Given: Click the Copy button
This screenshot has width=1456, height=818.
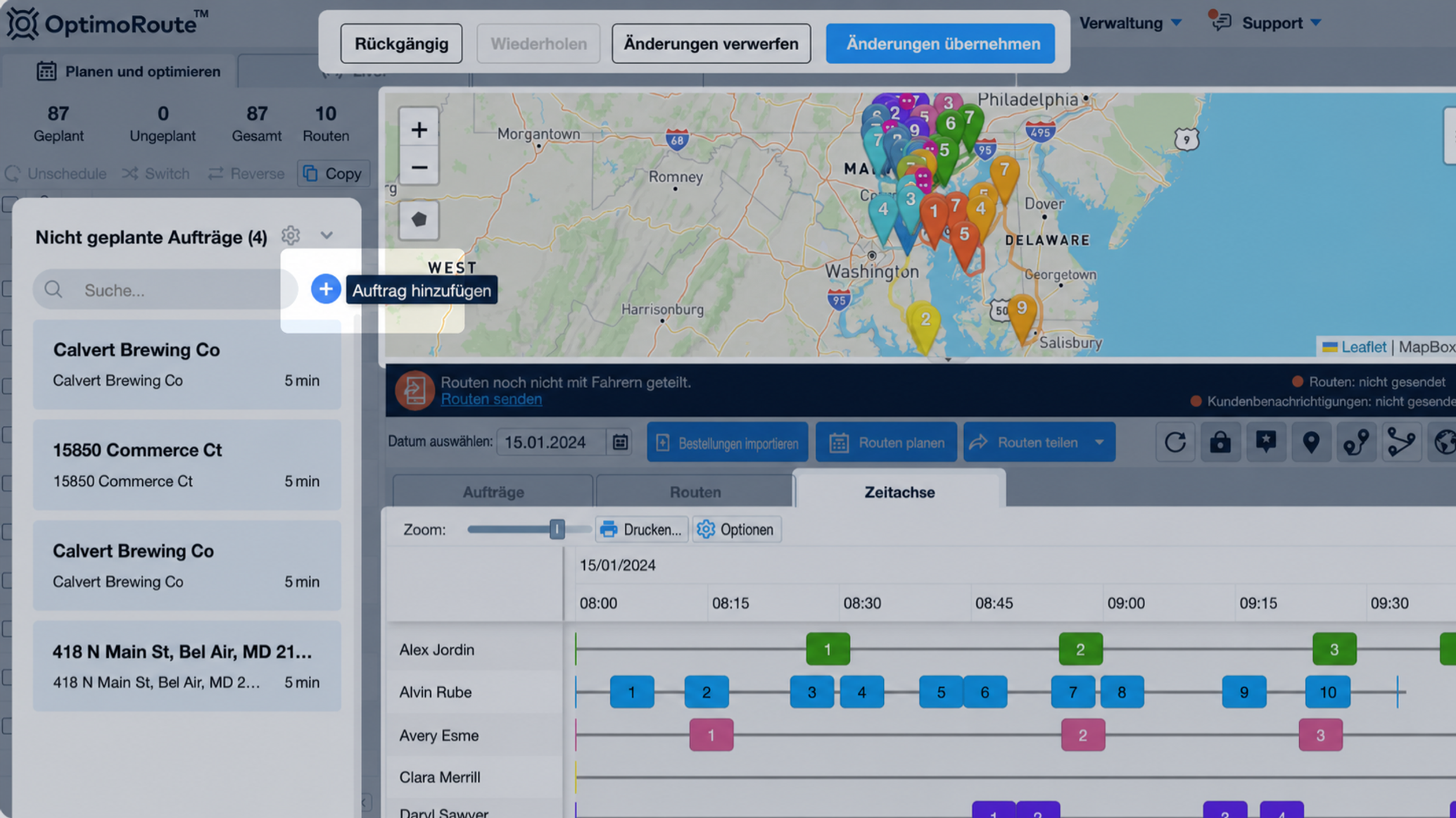Looking at the screenshot, I should click(334, 173).
